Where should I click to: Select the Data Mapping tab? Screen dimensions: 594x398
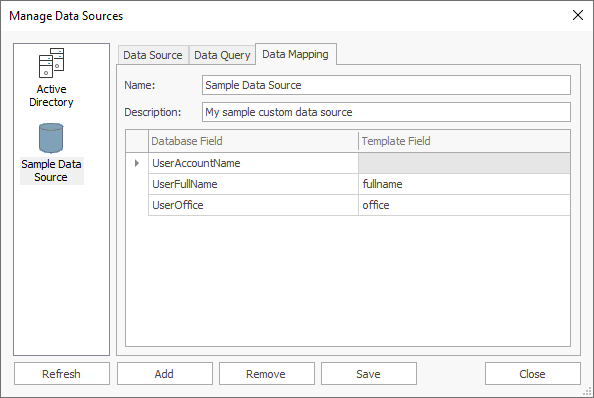point(295,54)
